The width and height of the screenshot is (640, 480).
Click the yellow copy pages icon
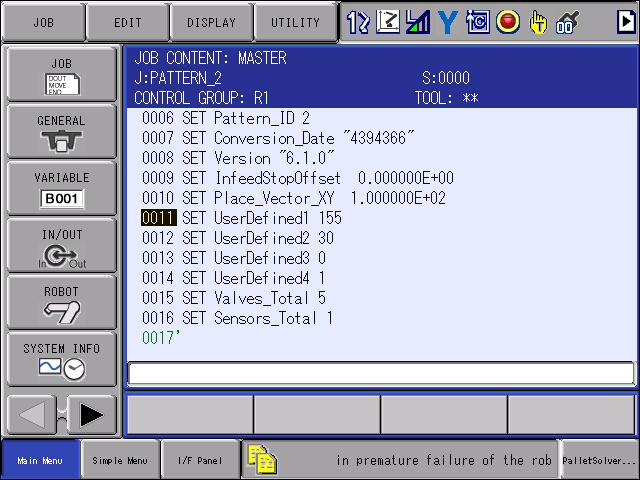tap(262, 460)
